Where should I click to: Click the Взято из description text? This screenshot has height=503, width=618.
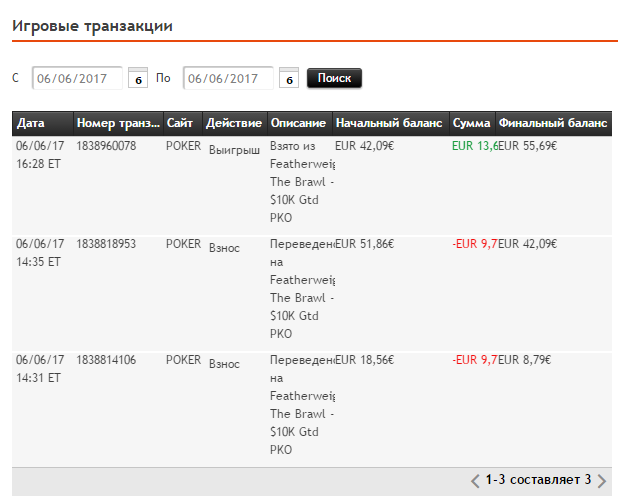[293, 146]
